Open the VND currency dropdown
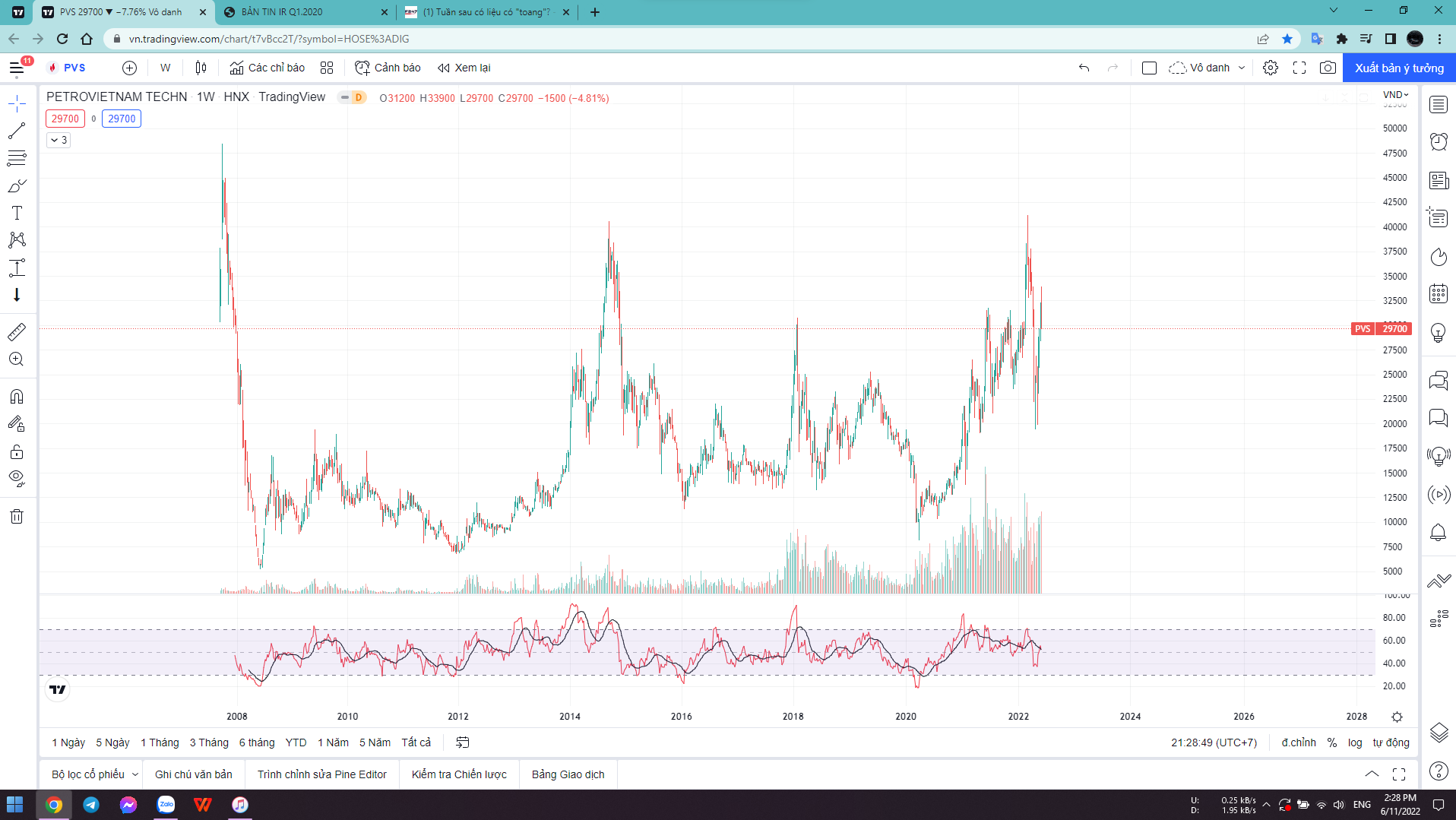The image size is (1456, 820). pos(1395,95)
